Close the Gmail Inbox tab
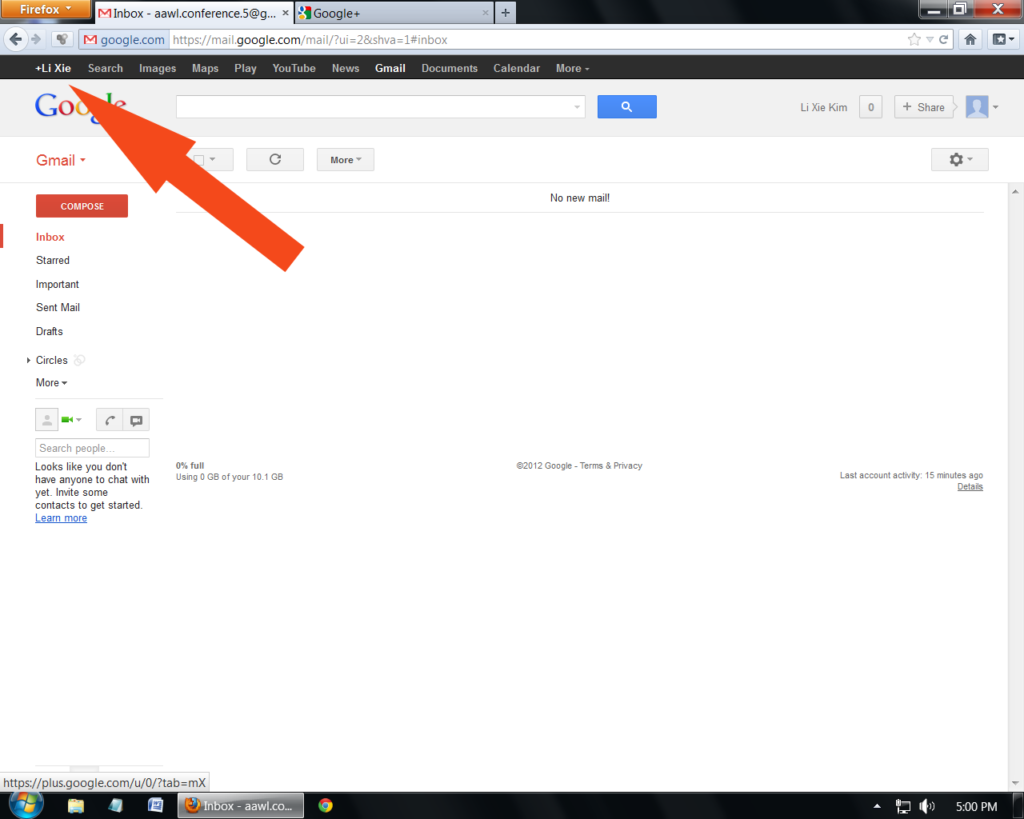Image resolution: width=1024 pixels, height=819 pixels. (x=285, y=12)
